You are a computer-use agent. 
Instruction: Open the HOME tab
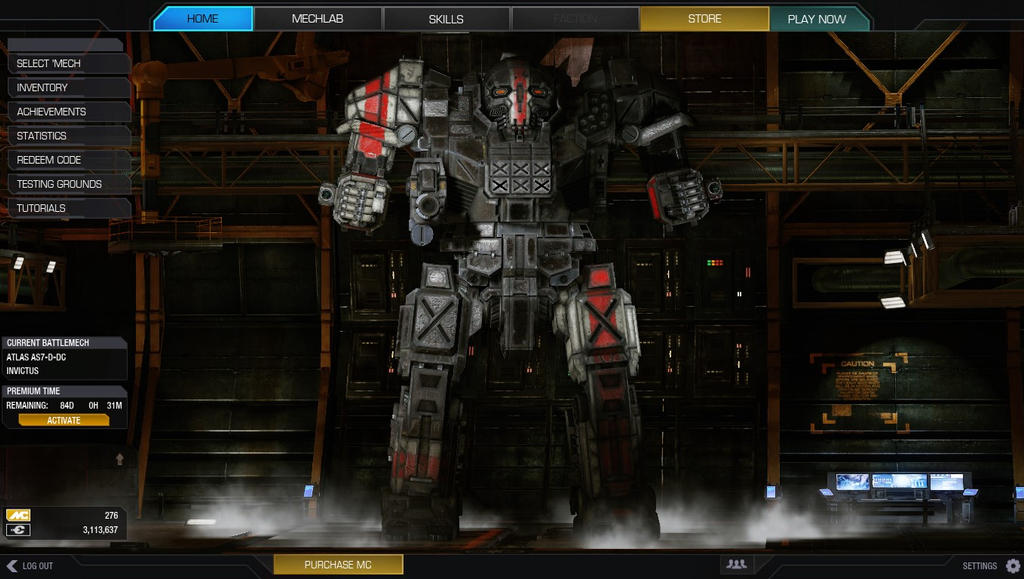coord(203,19)
